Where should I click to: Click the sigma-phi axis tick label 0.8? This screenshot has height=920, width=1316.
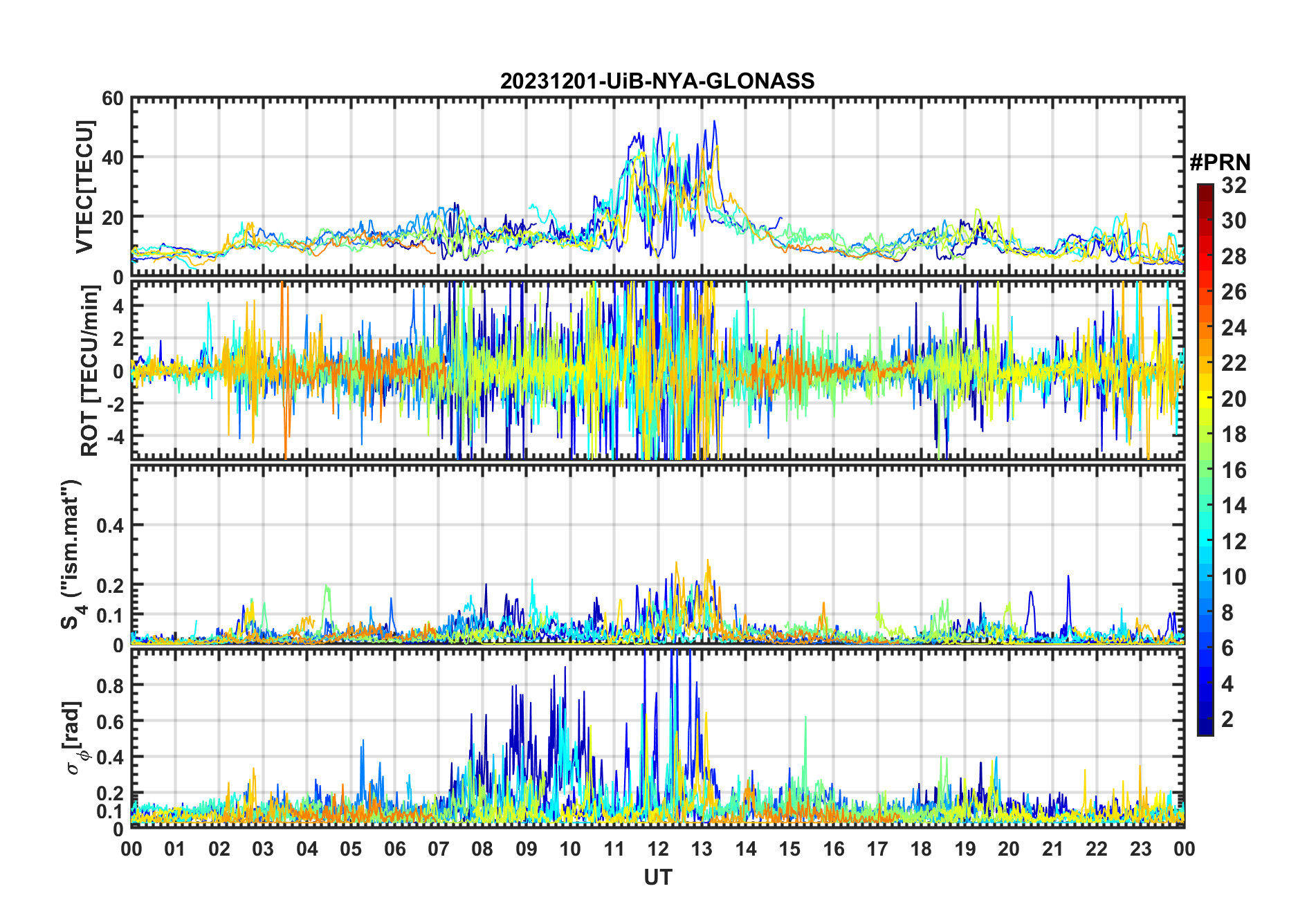coord(110,686)
